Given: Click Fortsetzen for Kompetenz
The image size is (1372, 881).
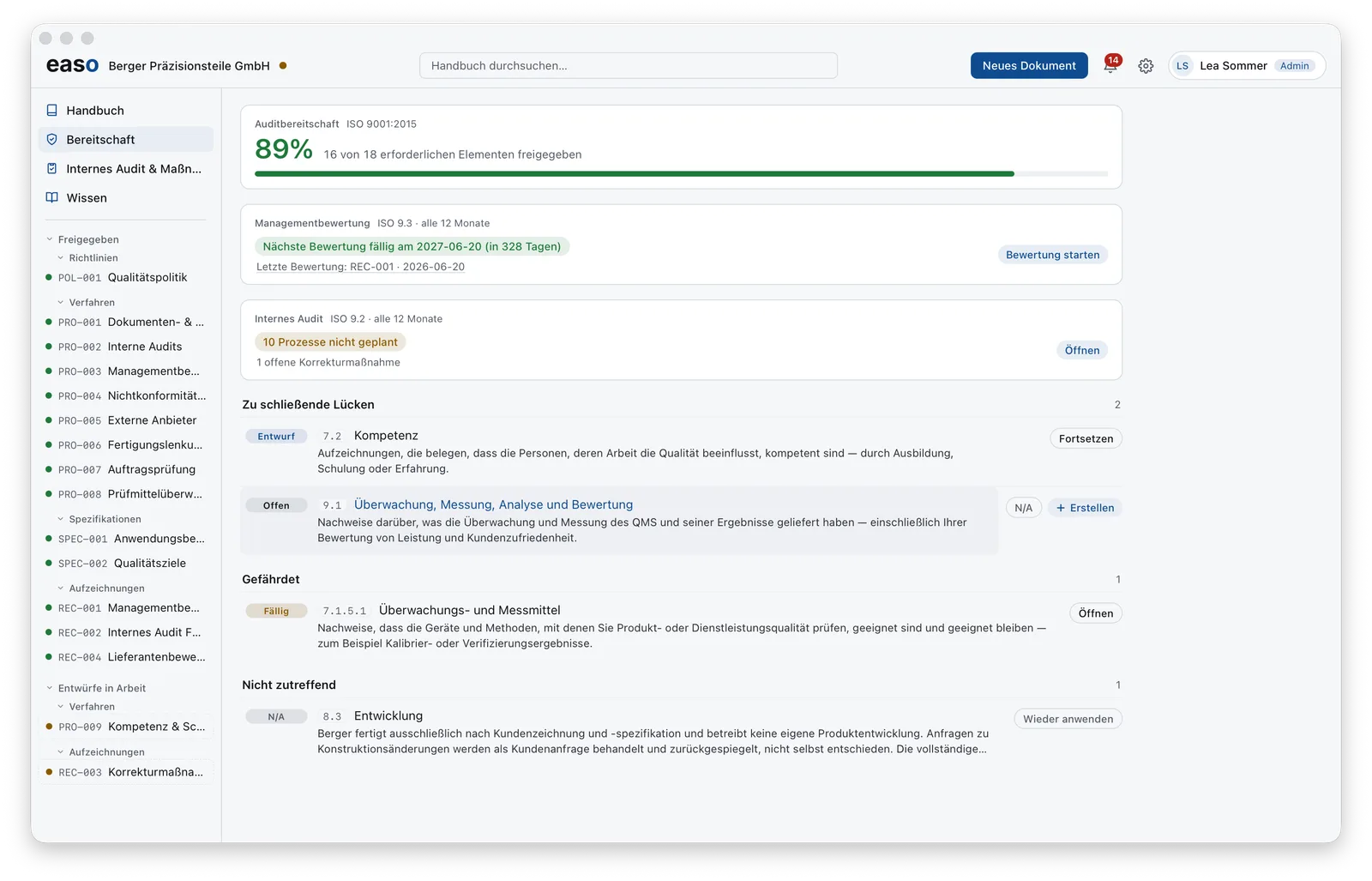Looking at the screenshot, I should 1086,438.
